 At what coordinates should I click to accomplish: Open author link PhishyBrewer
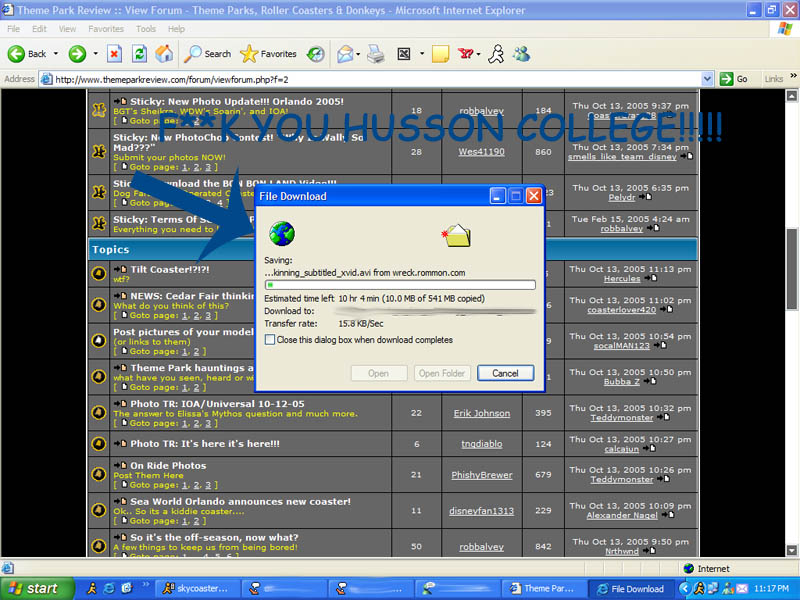tap(482, 475)
